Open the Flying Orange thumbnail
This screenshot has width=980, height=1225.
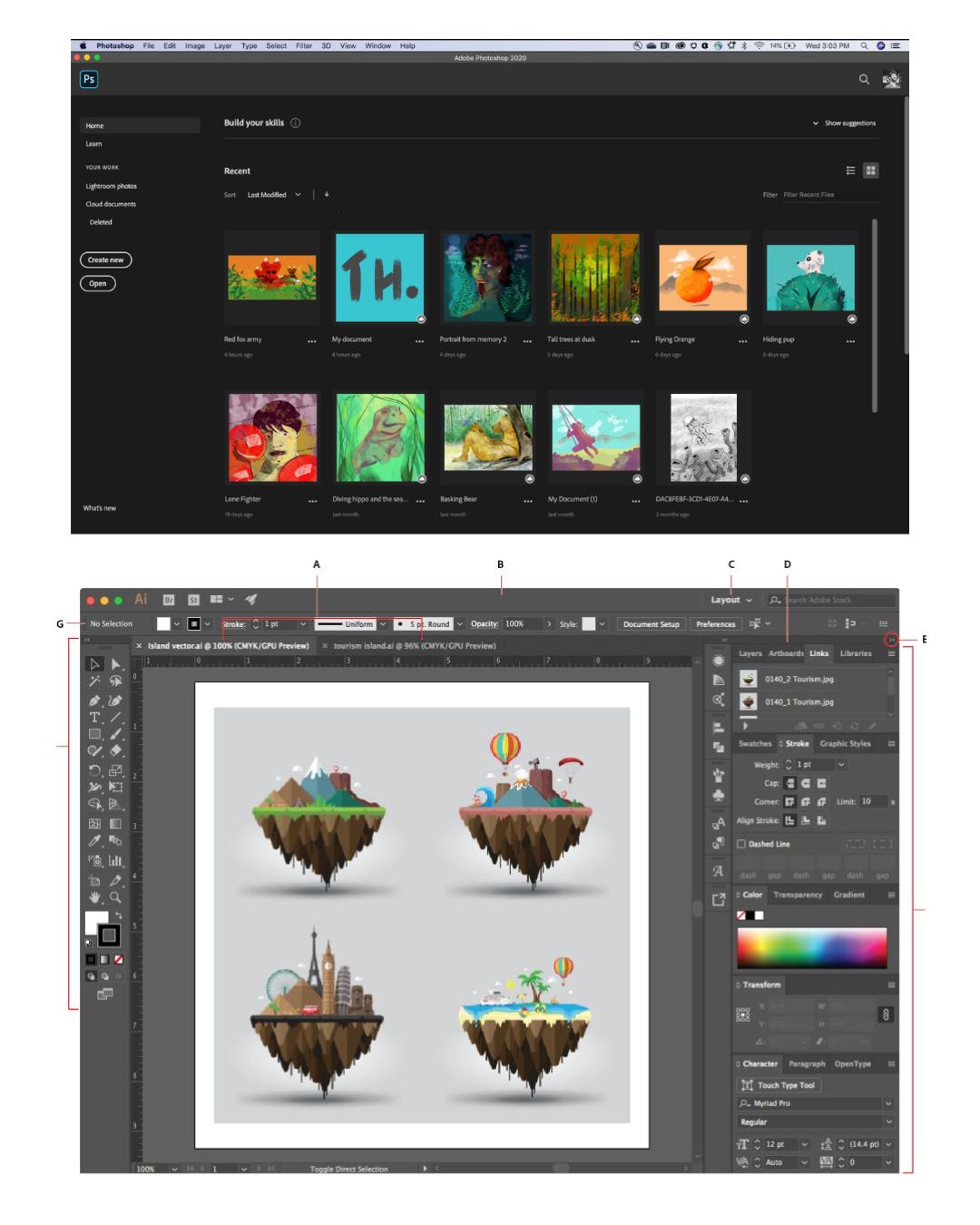701,278
